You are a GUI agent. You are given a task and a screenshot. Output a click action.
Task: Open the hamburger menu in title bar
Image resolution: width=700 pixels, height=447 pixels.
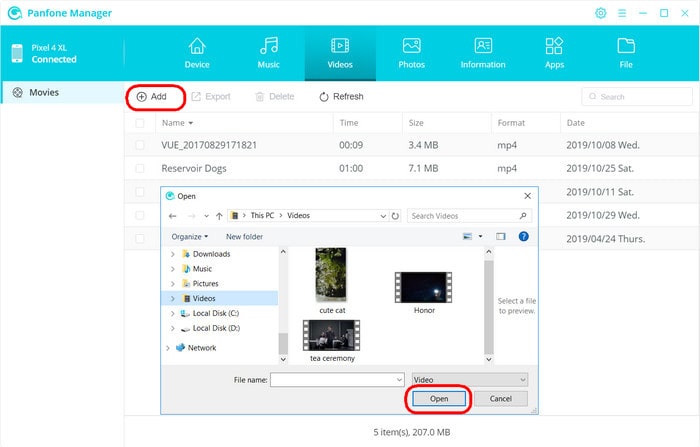point(622,13)
